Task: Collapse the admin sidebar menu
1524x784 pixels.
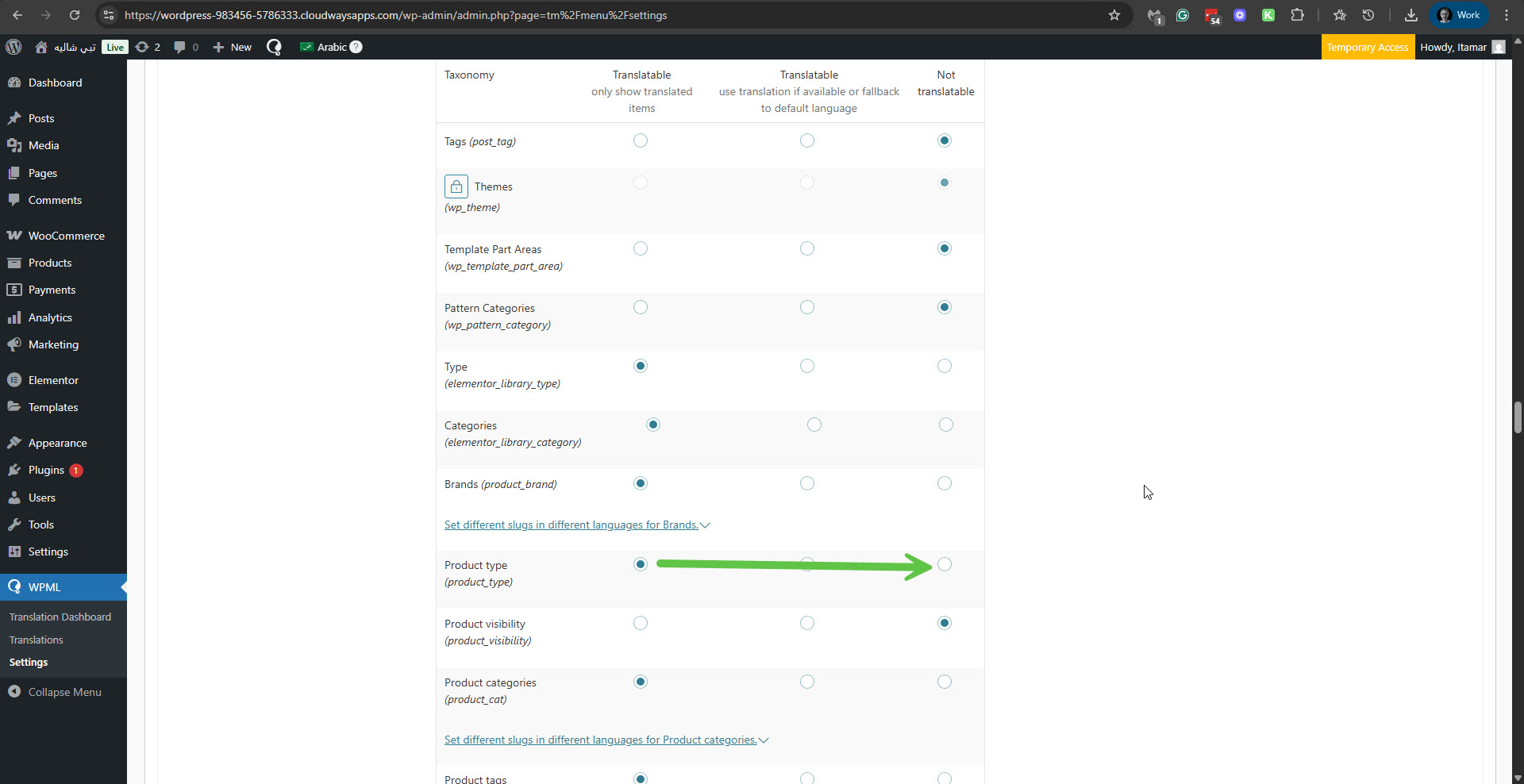Action: pos(64,692)
